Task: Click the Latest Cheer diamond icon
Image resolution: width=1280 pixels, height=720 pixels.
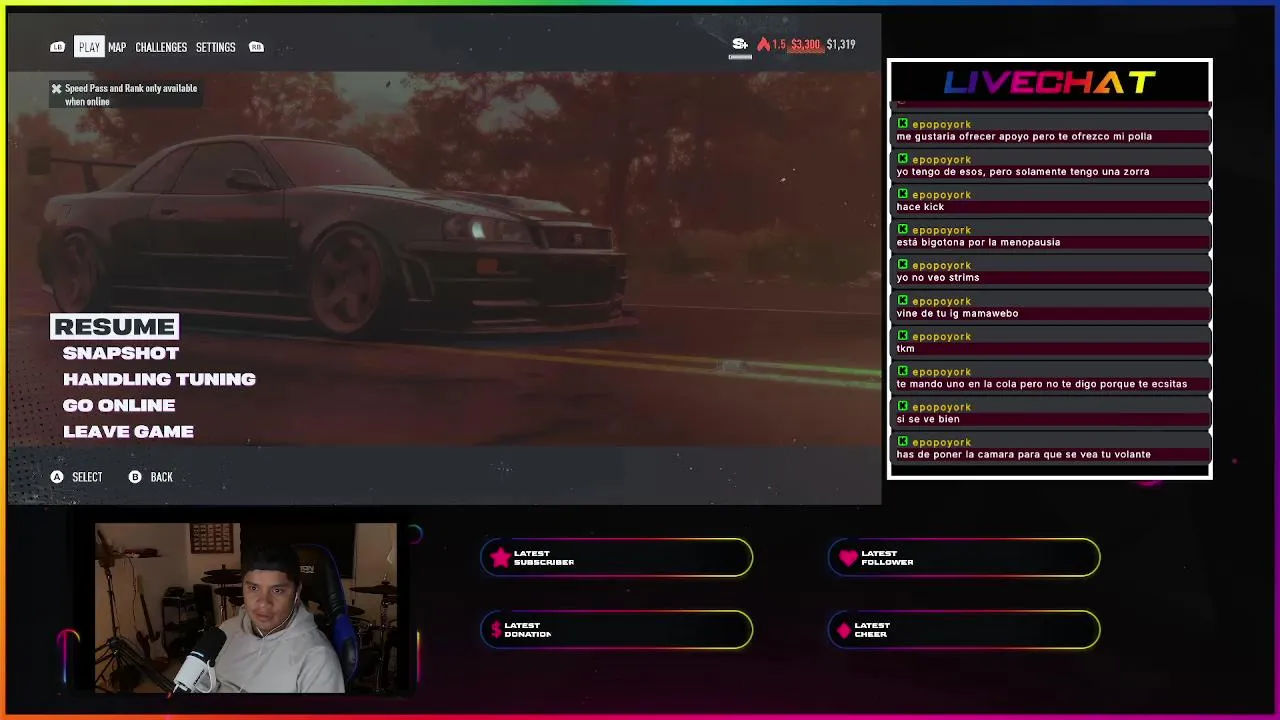Action: (x=844, y=630)
